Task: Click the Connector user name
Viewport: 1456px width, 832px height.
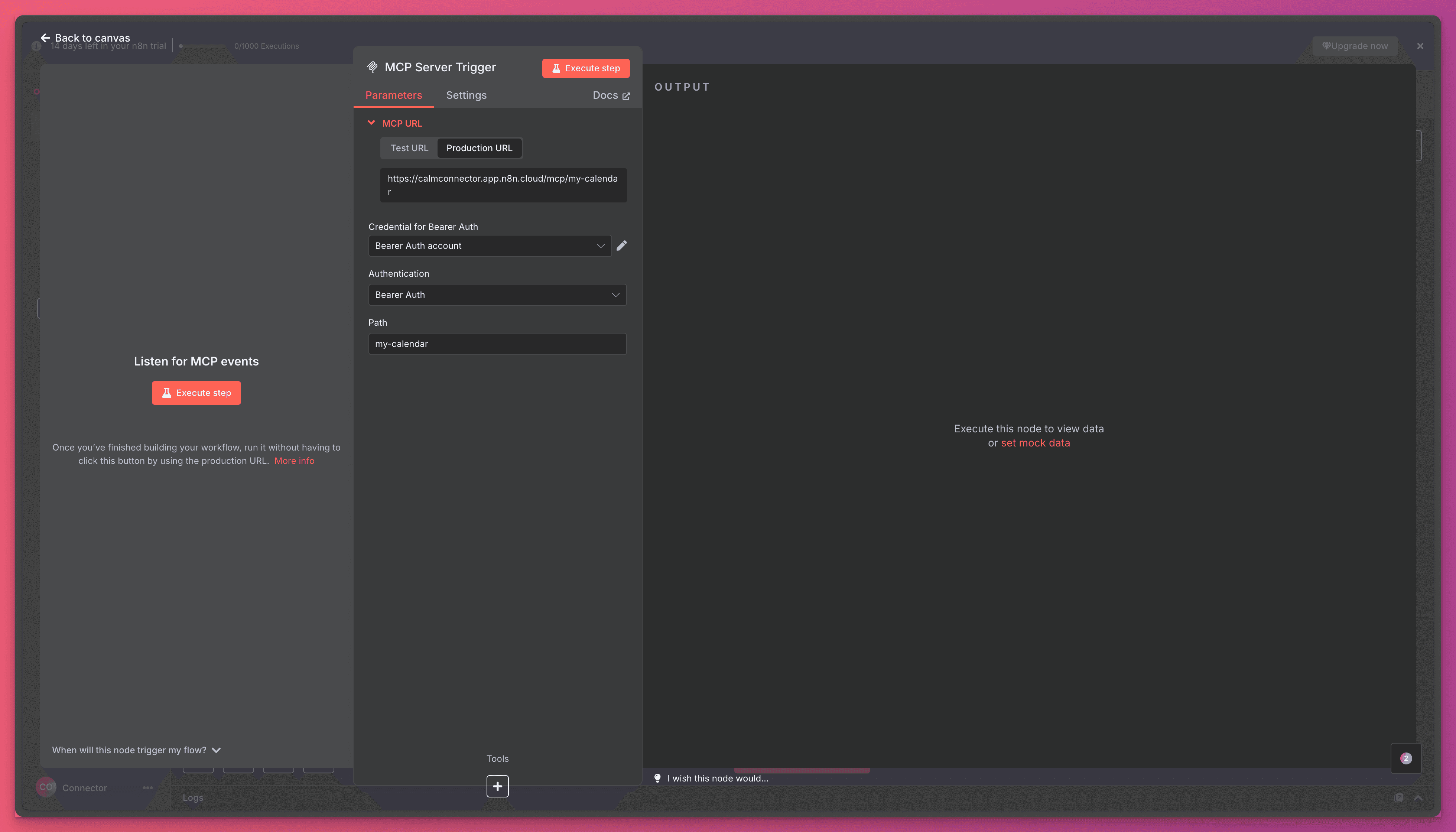Action: pos(85,788)
